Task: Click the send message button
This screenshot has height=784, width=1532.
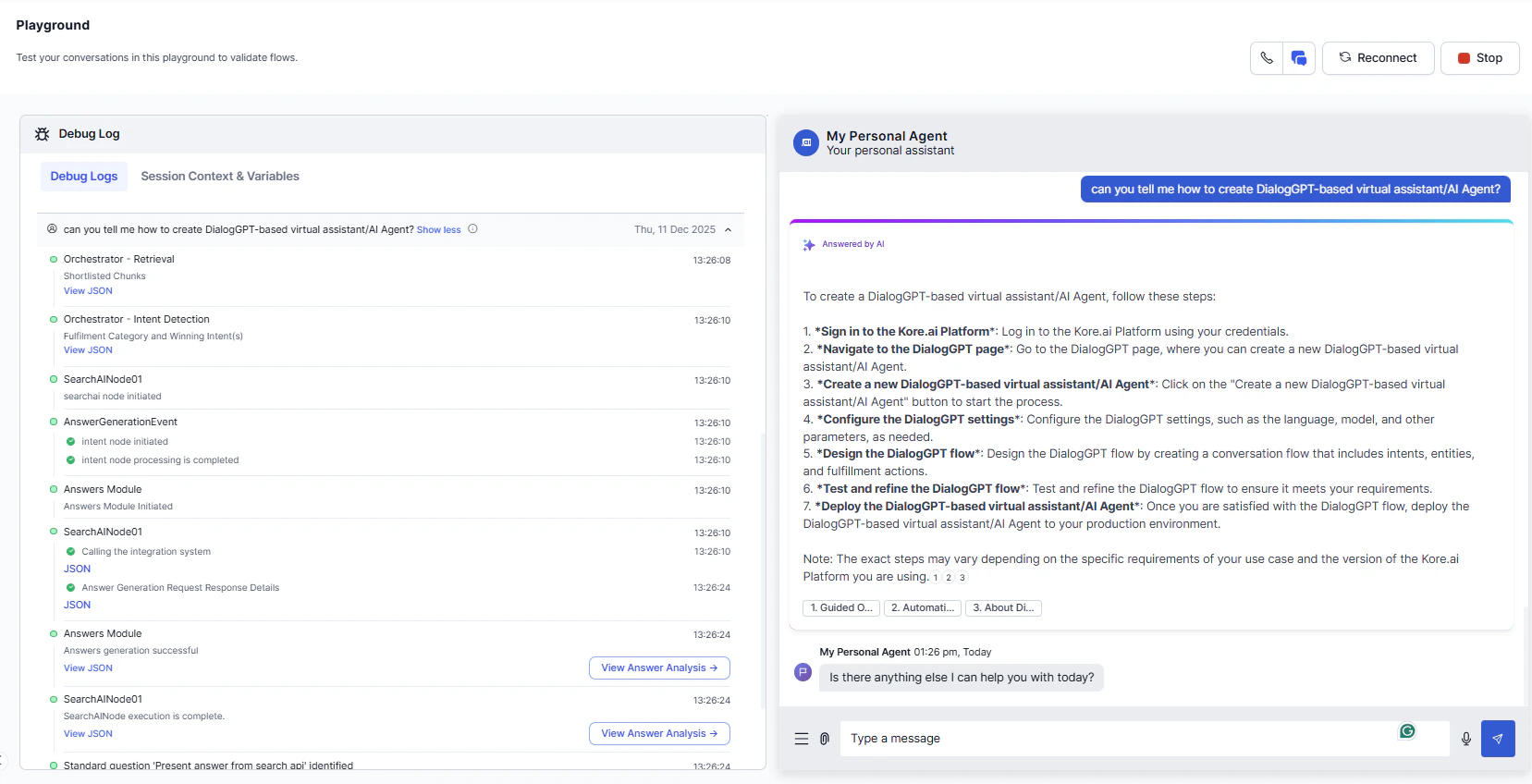Action: [1498, 739]
